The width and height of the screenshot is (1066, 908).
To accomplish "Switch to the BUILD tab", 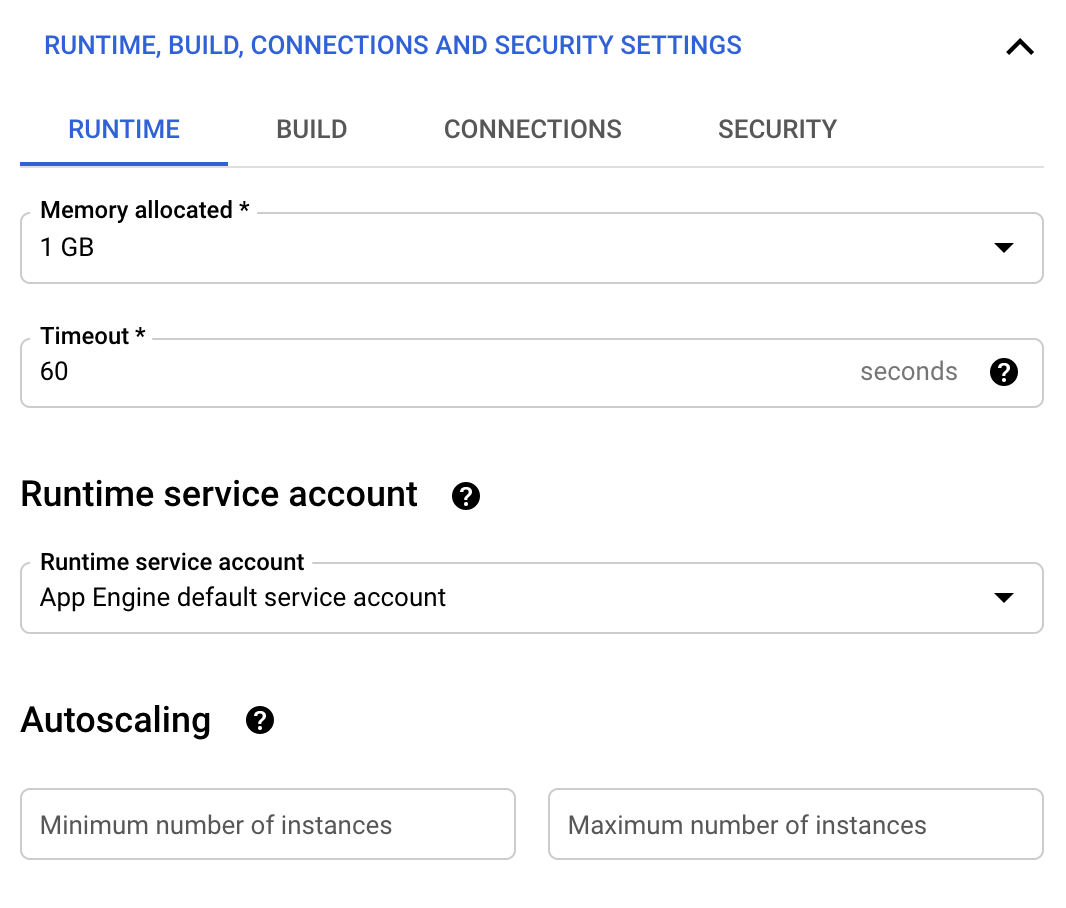I will [311, 129].
